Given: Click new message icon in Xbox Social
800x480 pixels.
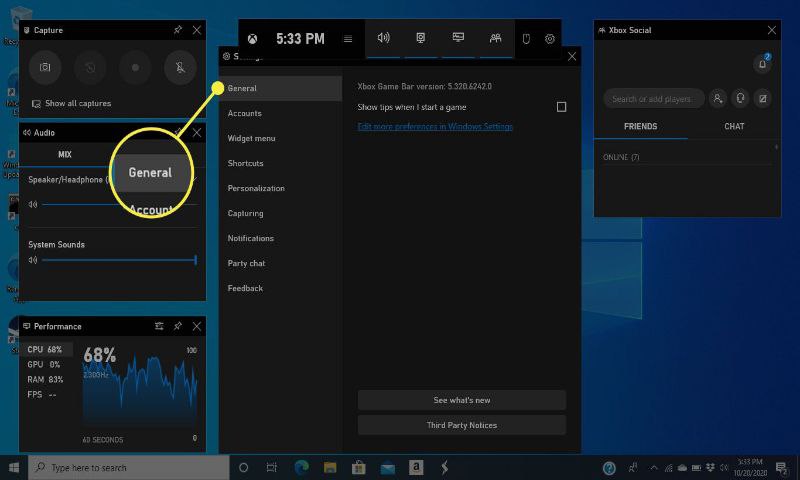Looking at the screenshot, I should click(763, 98).
